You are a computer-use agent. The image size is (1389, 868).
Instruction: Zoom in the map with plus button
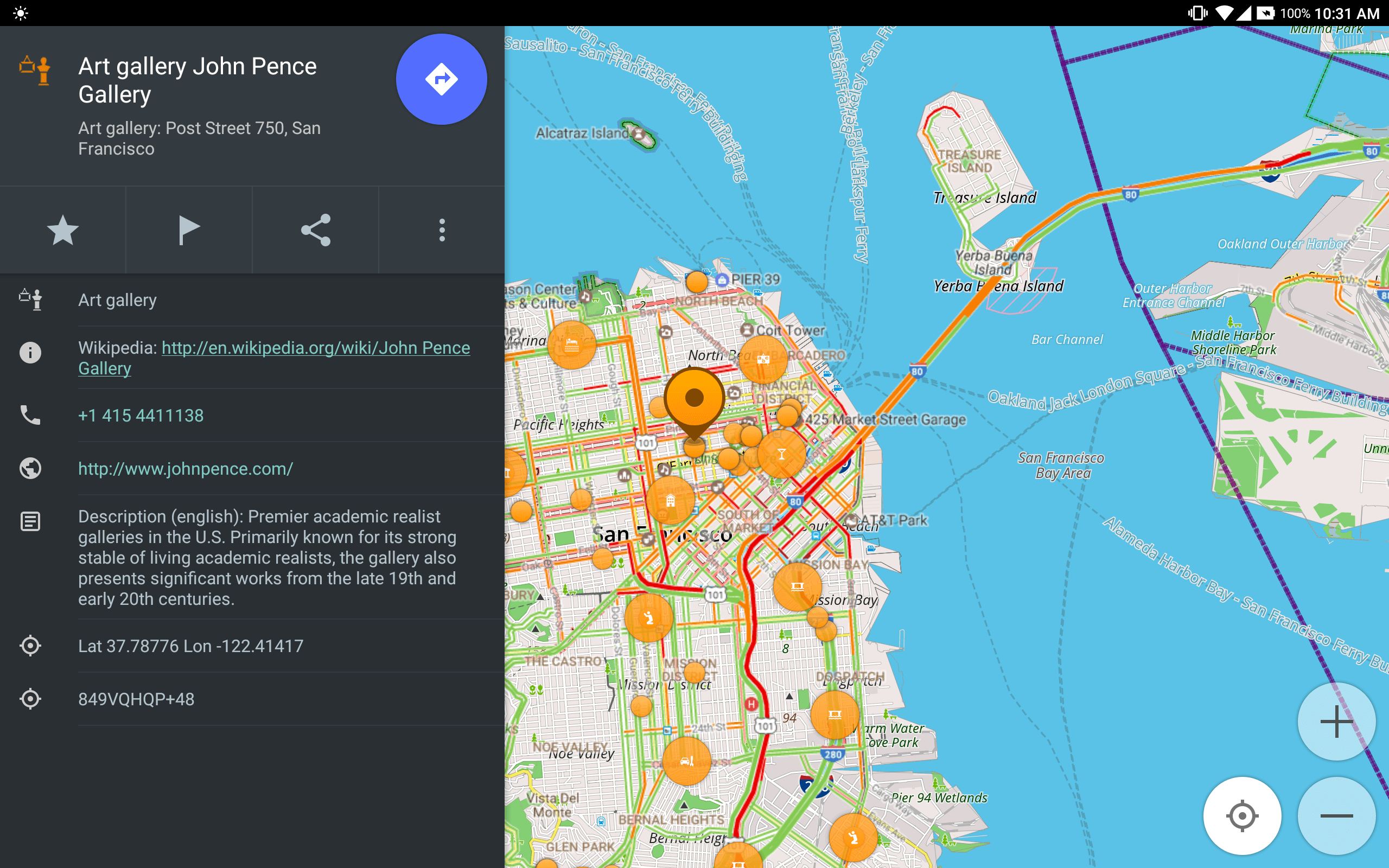pyautogui.click(x=1336, y=722)
